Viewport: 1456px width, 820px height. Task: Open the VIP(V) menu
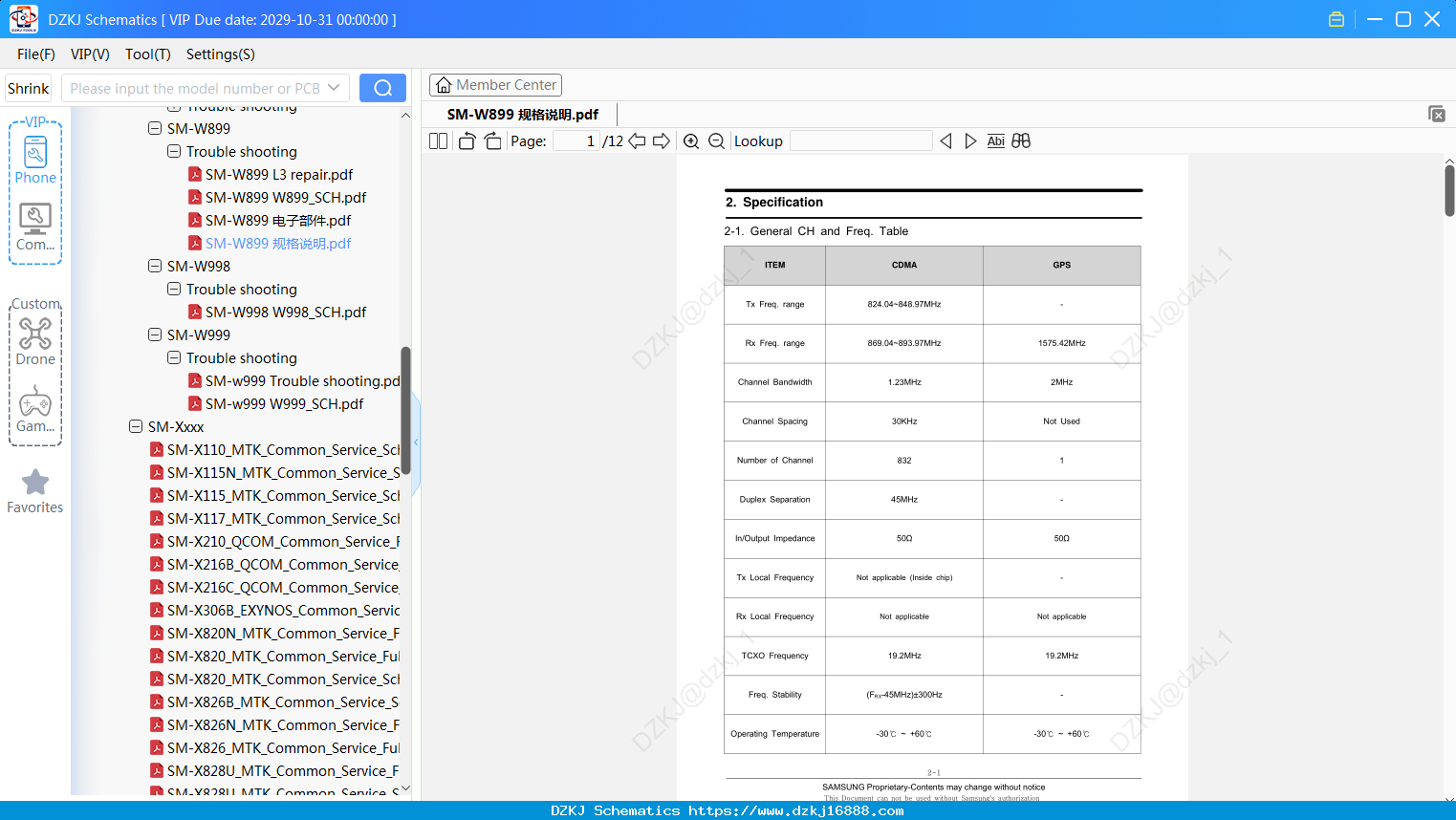pyautogui.click(x=90, y=54)
